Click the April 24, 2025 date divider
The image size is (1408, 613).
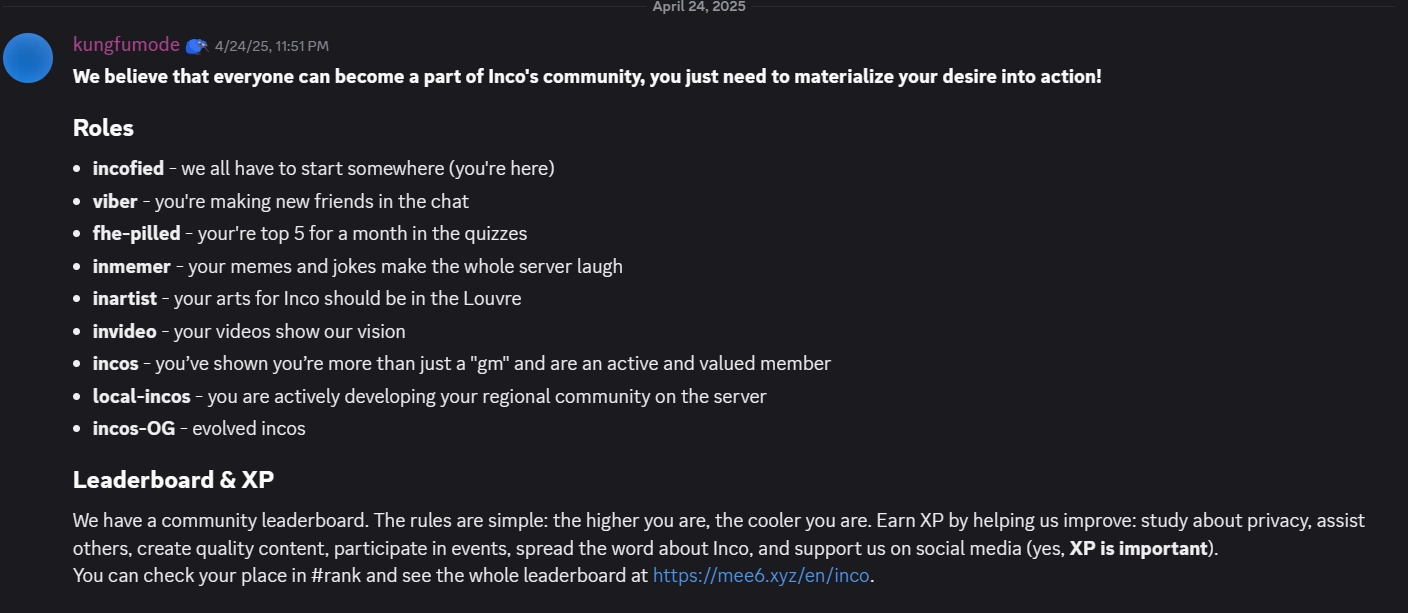(699, 7)
